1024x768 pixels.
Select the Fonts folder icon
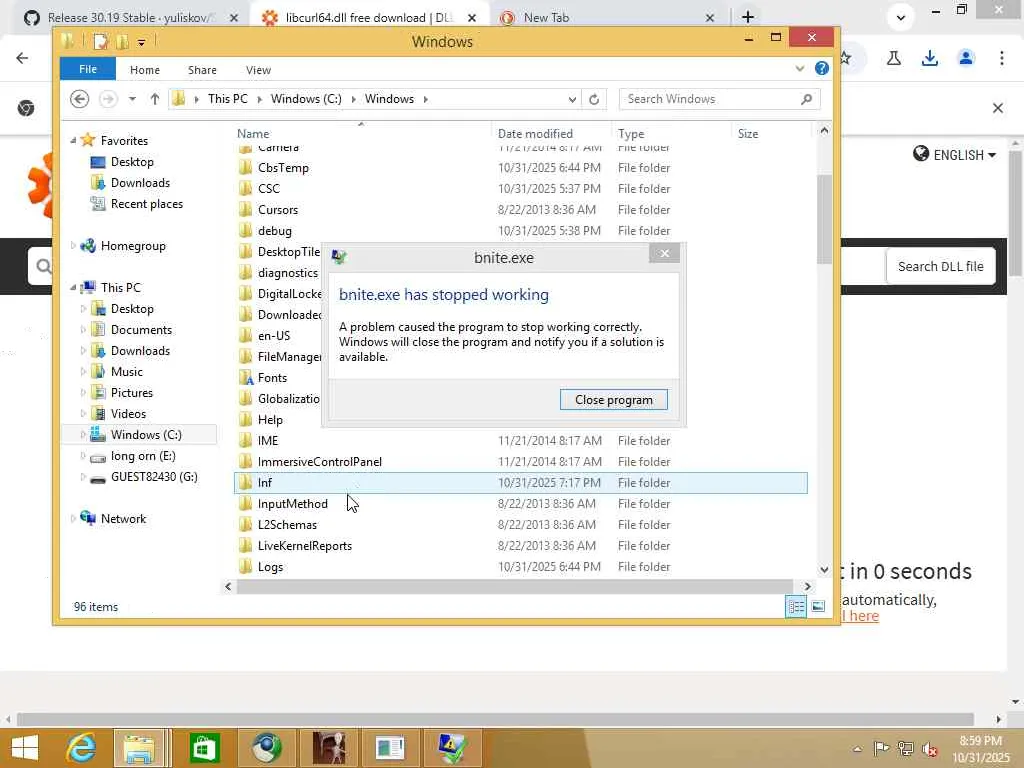tap(246, 377)
